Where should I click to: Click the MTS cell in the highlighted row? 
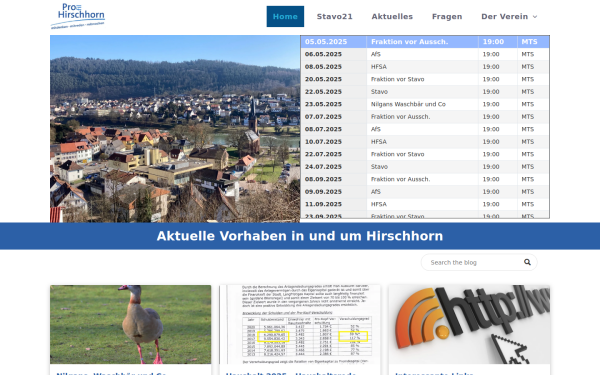(533, 42)
